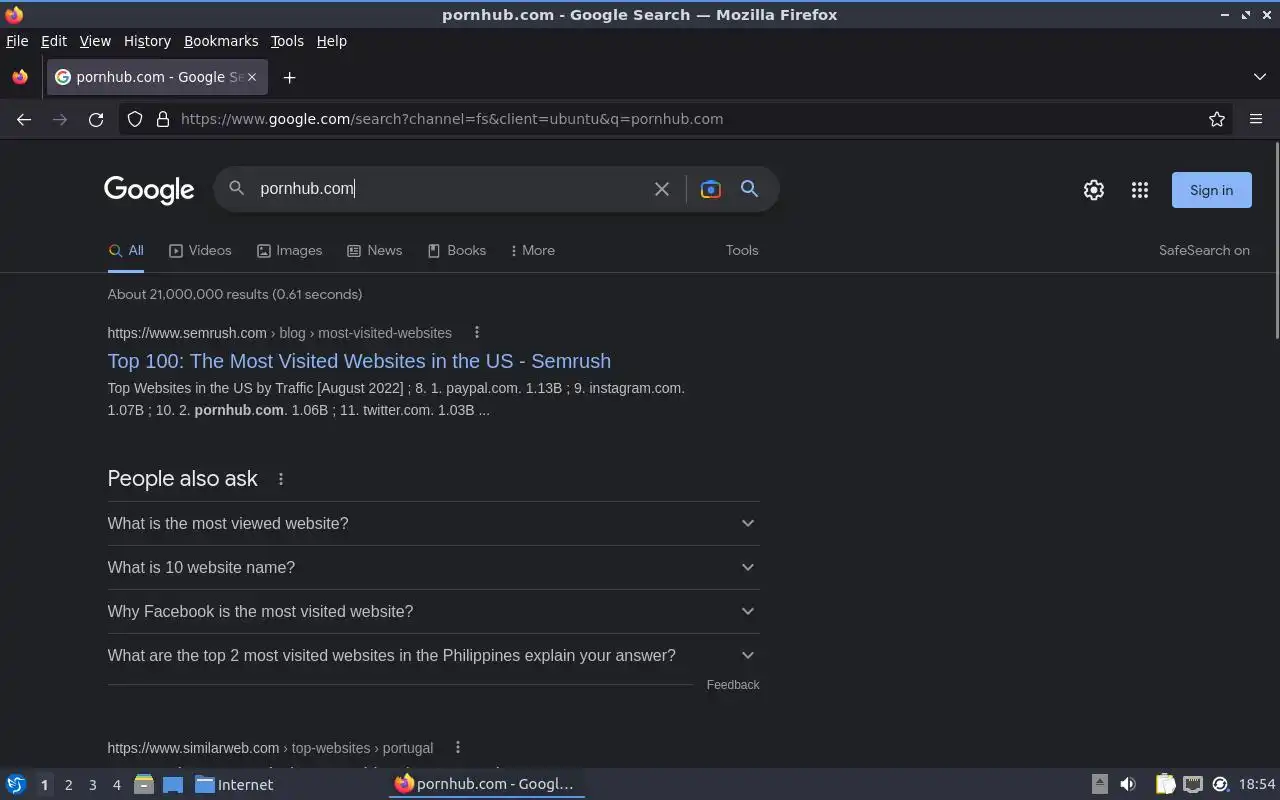The height and width of the screenshot is (800, 1280).
Task: Open the Edit menu
Action: [x=54, y=41]
